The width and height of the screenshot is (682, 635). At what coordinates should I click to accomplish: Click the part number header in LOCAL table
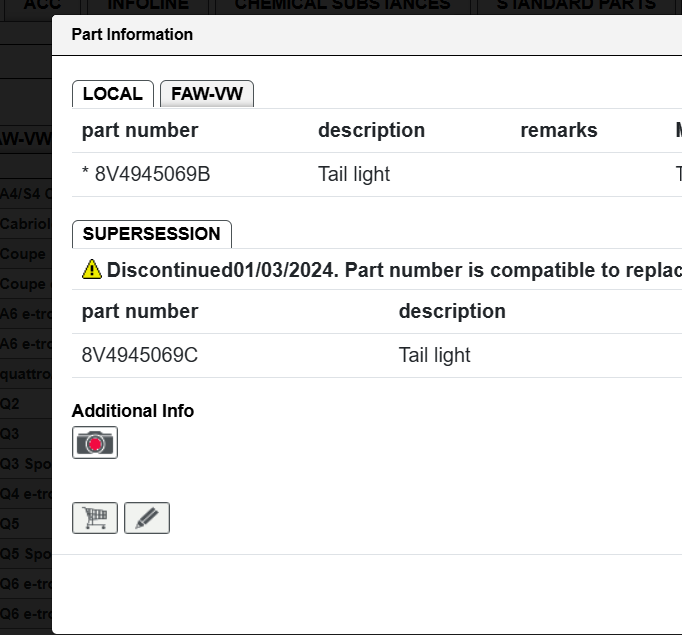coord(140,130)
